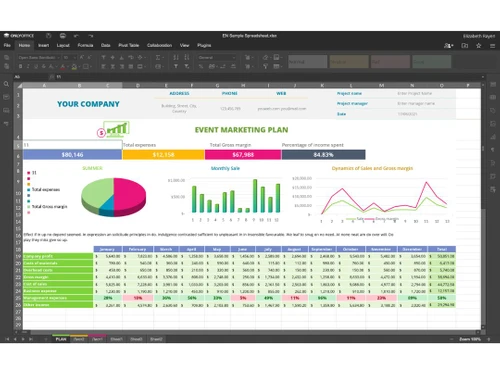Mark the file as favorite with the star icon
The image size is (500, 375).
[x=479, y=45]
